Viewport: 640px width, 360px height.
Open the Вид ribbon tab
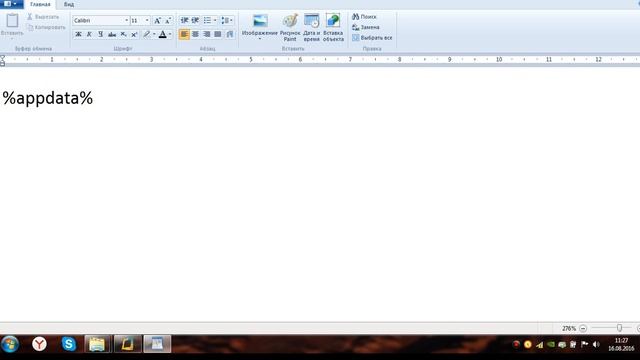click(69, 4)
